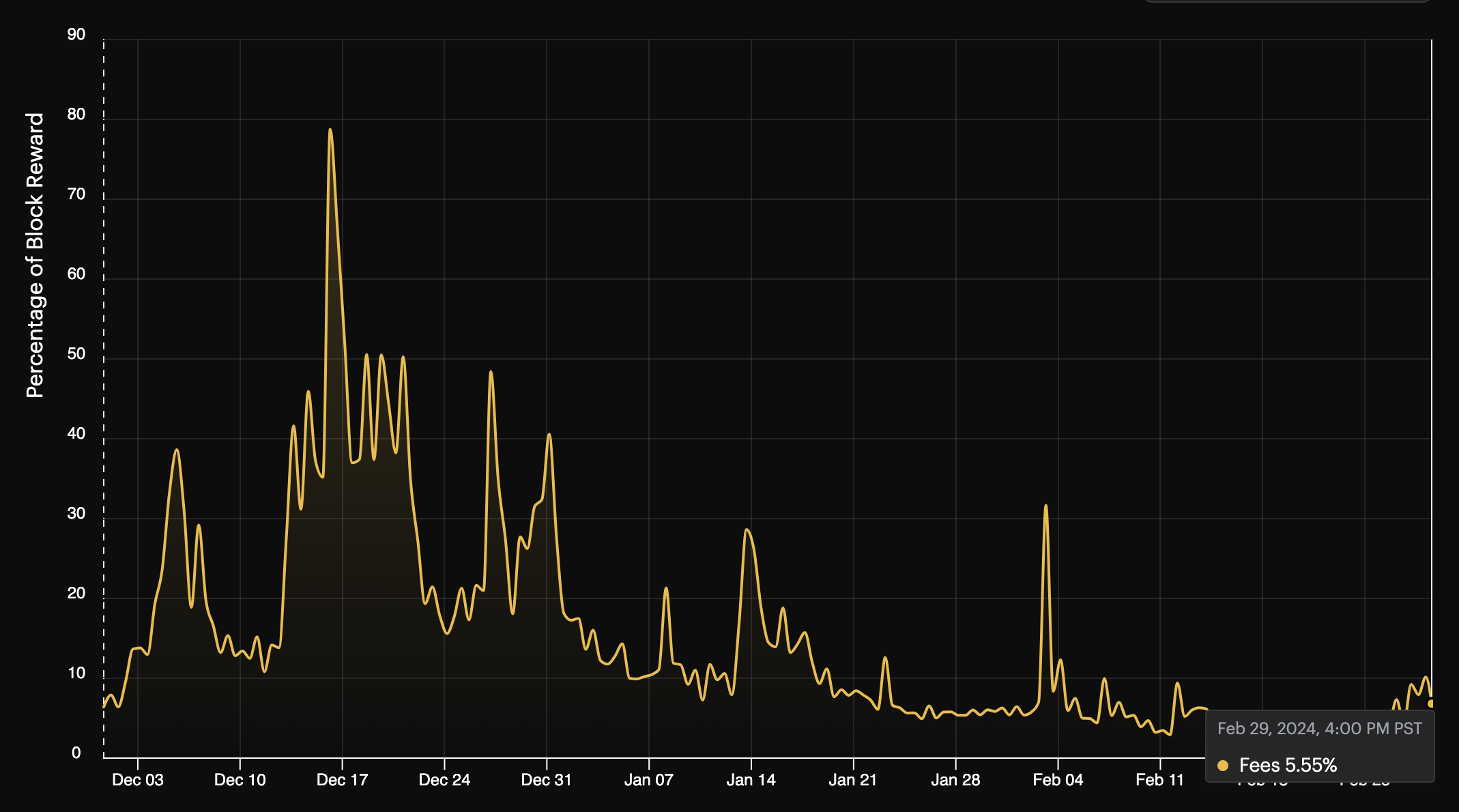1459x812 pixels.
Task: Click the Dec 24 x-axis label
Action: pyautogui.click(x=444, y=780)
